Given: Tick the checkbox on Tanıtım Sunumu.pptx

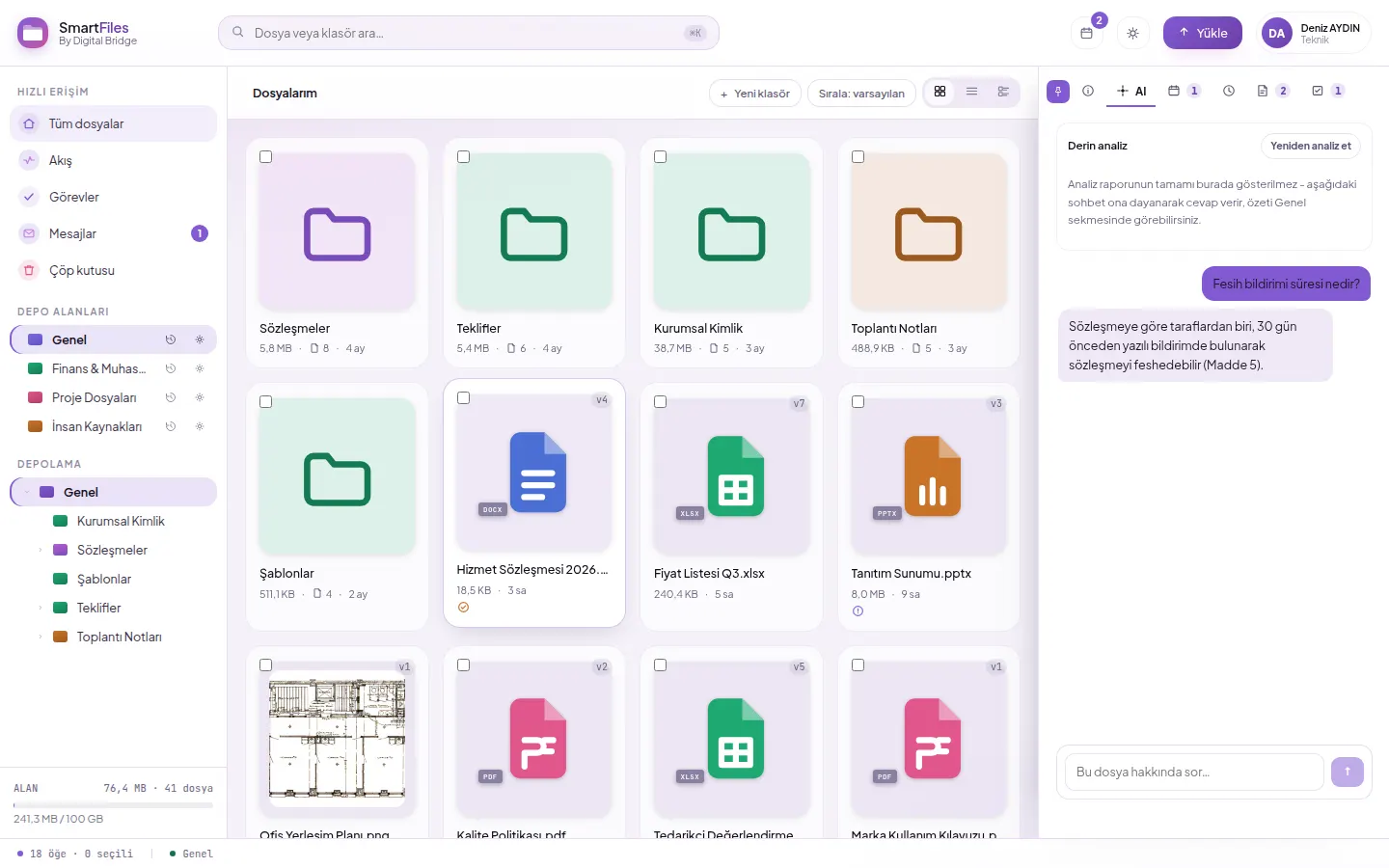Looking at the screenshot, I should (x=858, y=402).
